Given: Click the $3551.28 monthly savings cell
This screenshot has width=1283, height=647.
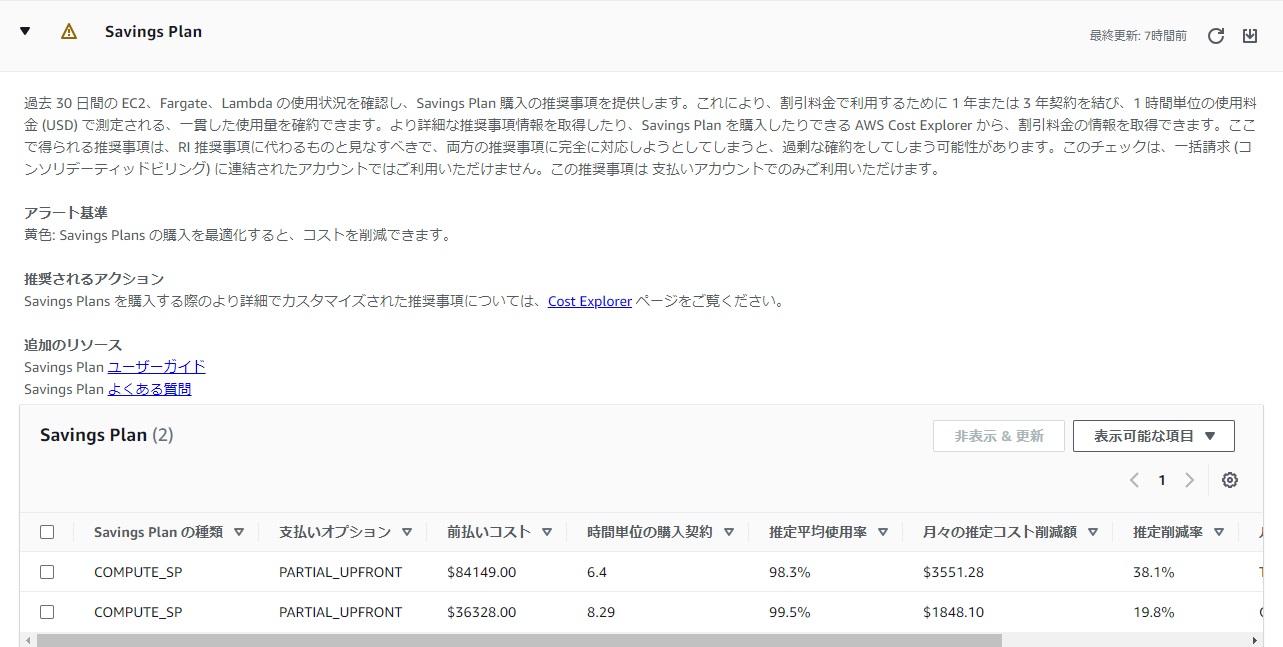Looking at the screenshot, I should click(953, 572).
